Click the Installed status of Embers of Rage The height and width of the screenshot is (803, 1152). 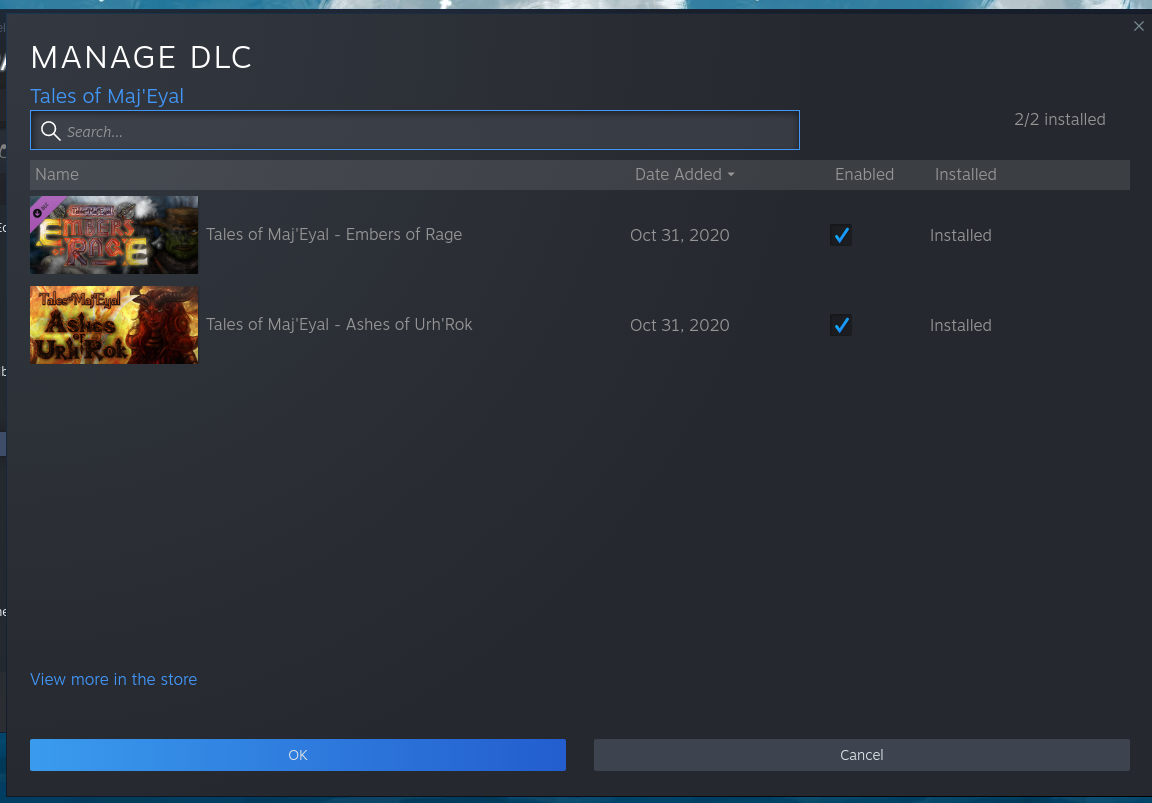click(x=960, y=235)
